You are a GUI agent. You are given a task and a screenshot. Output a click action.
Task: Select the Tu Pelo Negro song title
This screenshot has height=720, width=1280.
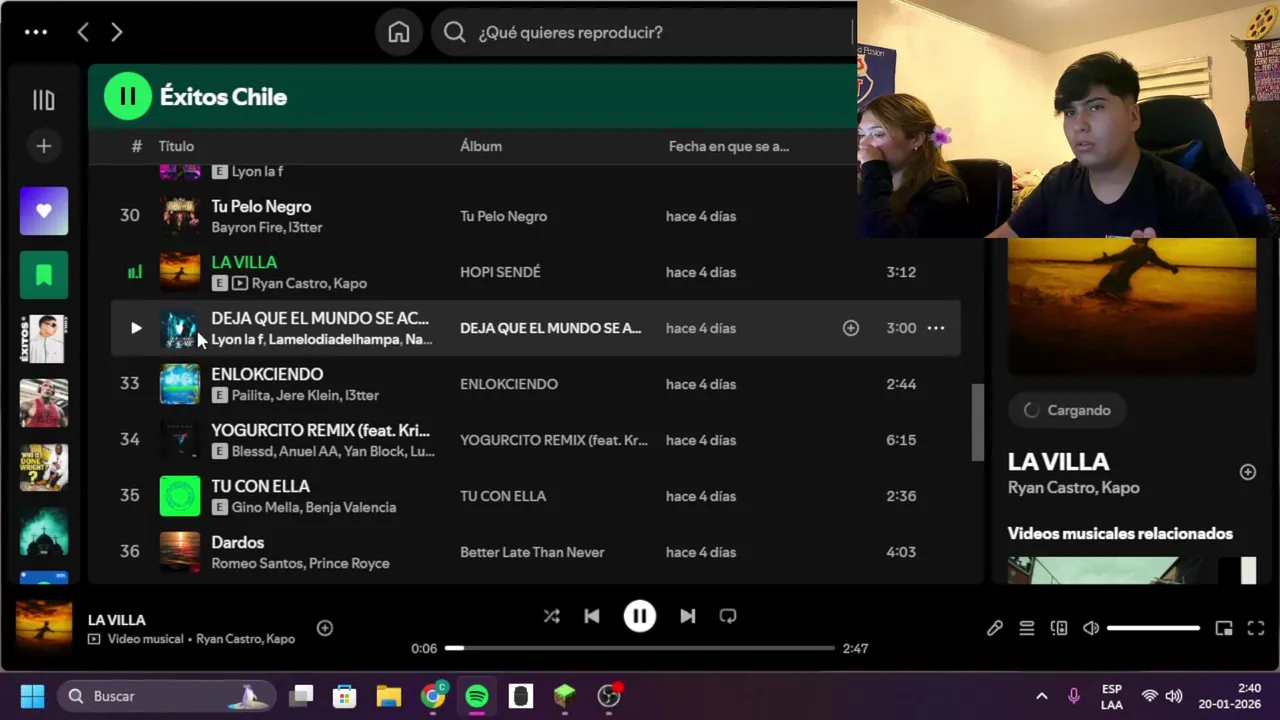261,206
